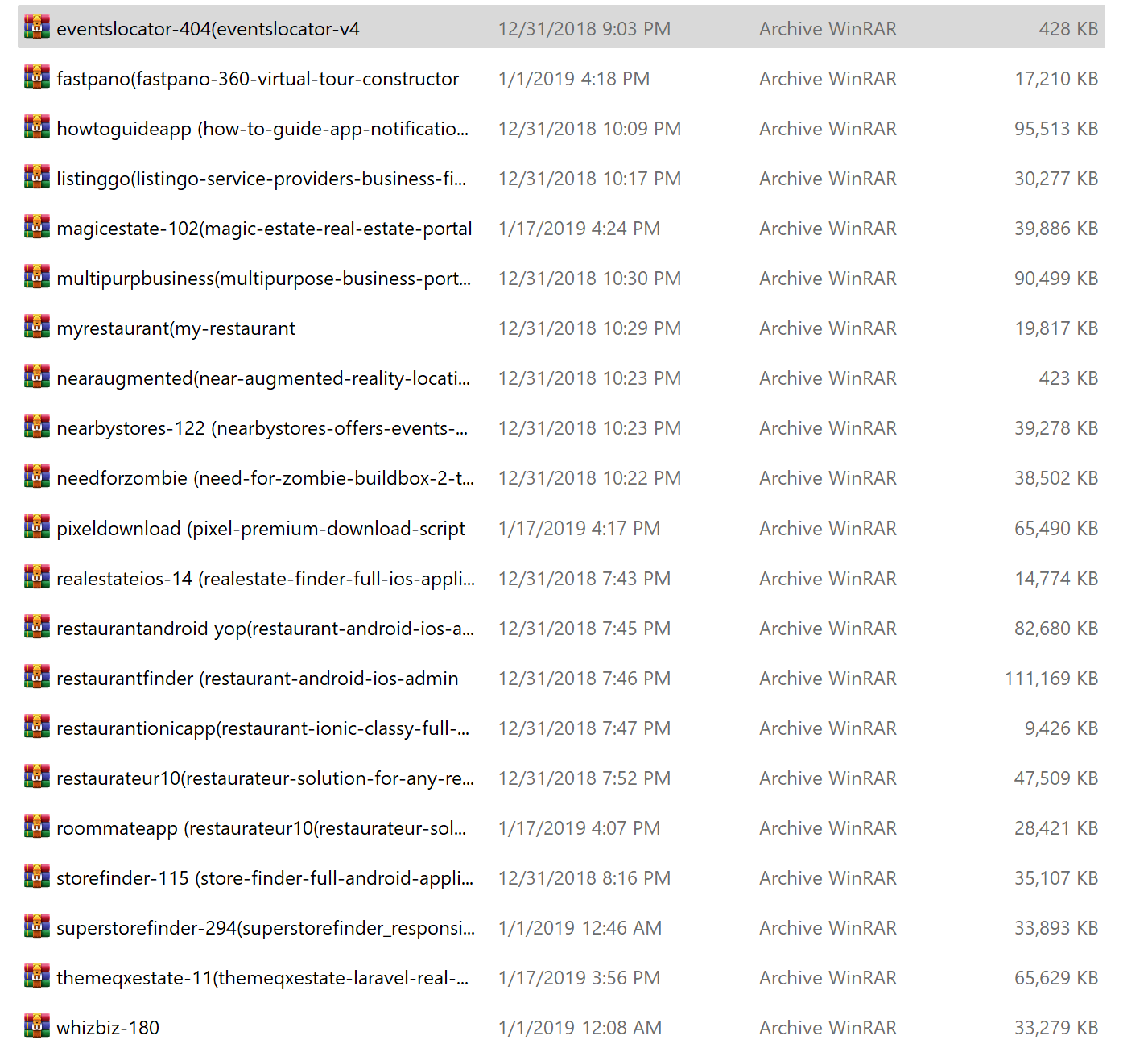Click the date 1/17/2019 4:17 PM
The height and width of the screenshot is (1048, 1148).
[580, 528]
